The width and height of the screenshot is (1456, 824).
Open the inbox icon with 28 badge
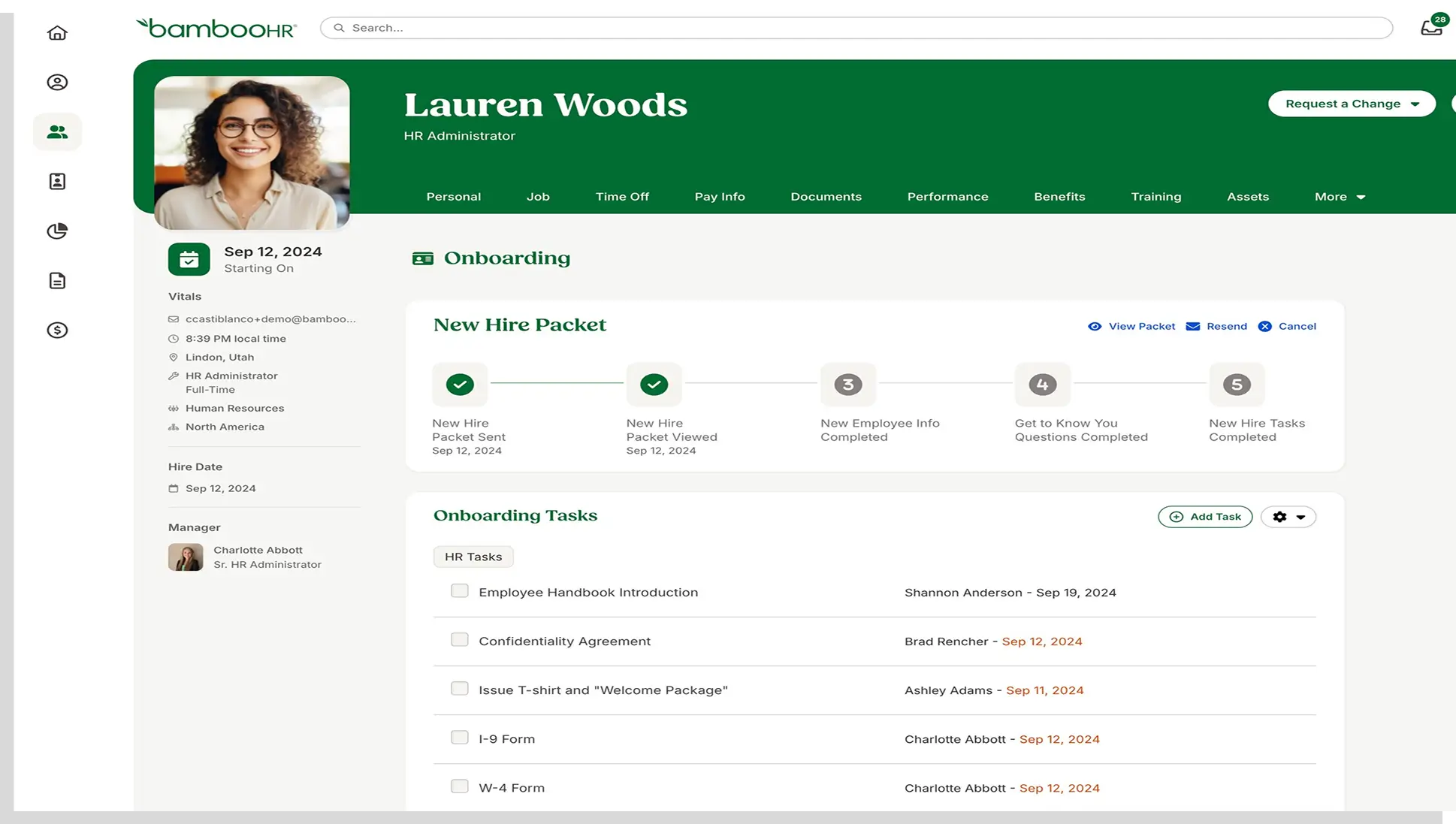pos(1432,27)
